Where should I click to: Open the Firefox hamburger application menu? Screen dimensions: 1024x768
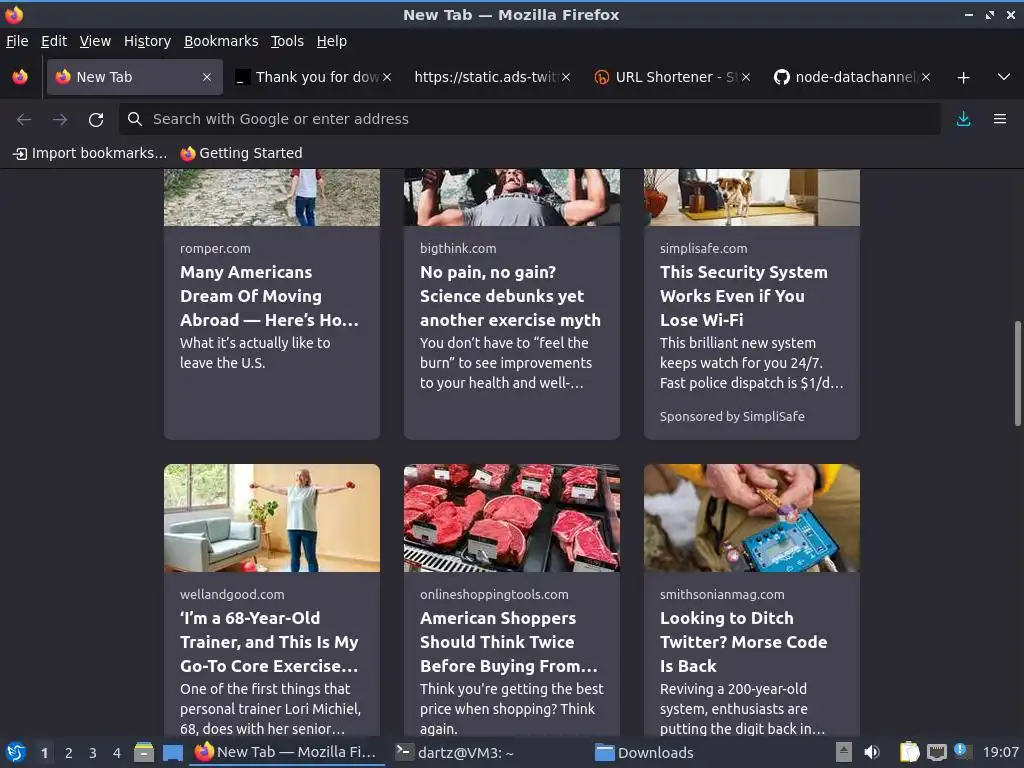click(1000, 119)
